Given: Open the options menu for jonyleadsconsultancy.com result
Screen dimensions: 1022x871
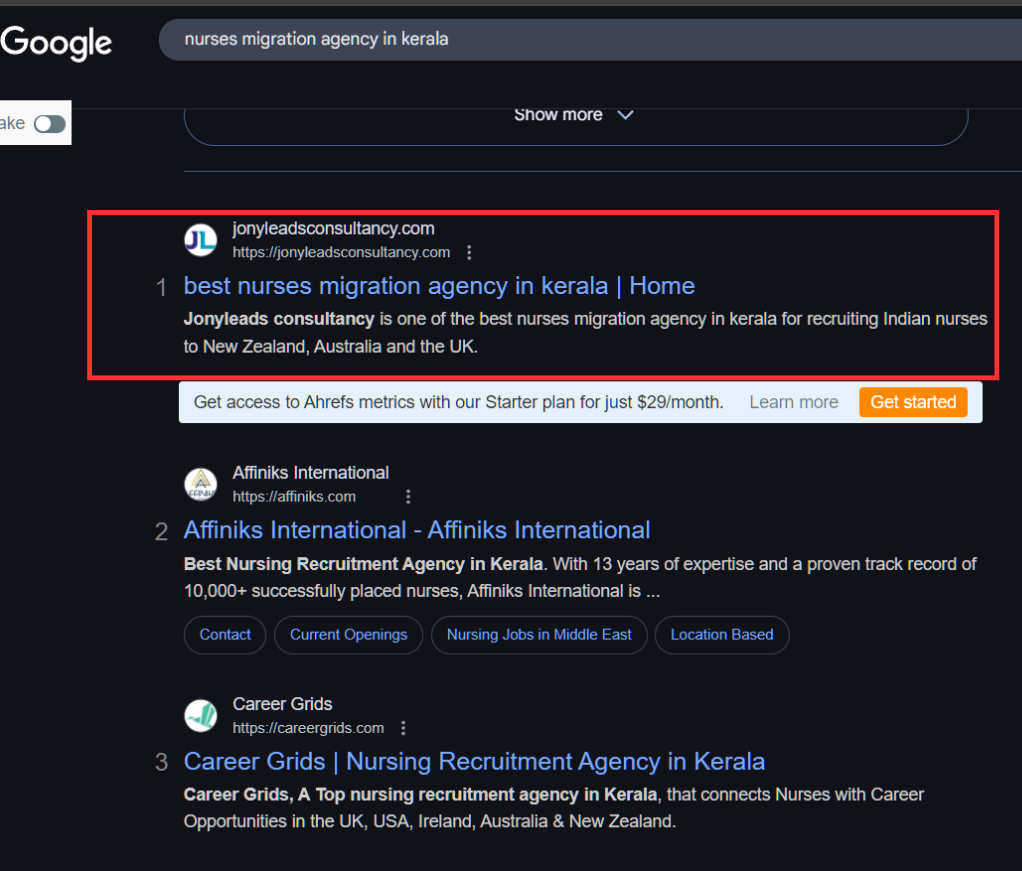Looking at the screenshot, I should 469,252.
